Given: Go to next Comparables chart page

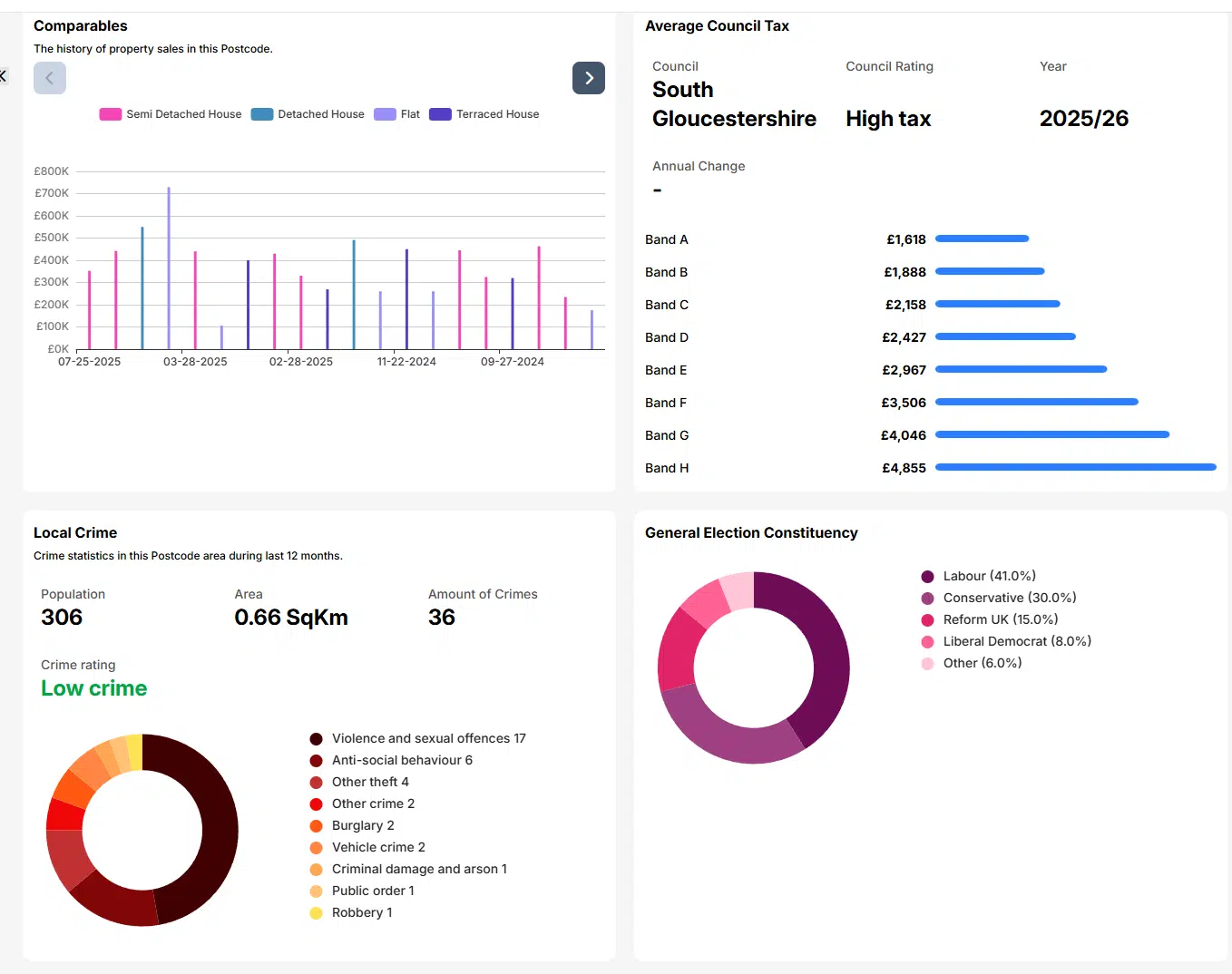Looking at the screenshot, I should point(589,78).
